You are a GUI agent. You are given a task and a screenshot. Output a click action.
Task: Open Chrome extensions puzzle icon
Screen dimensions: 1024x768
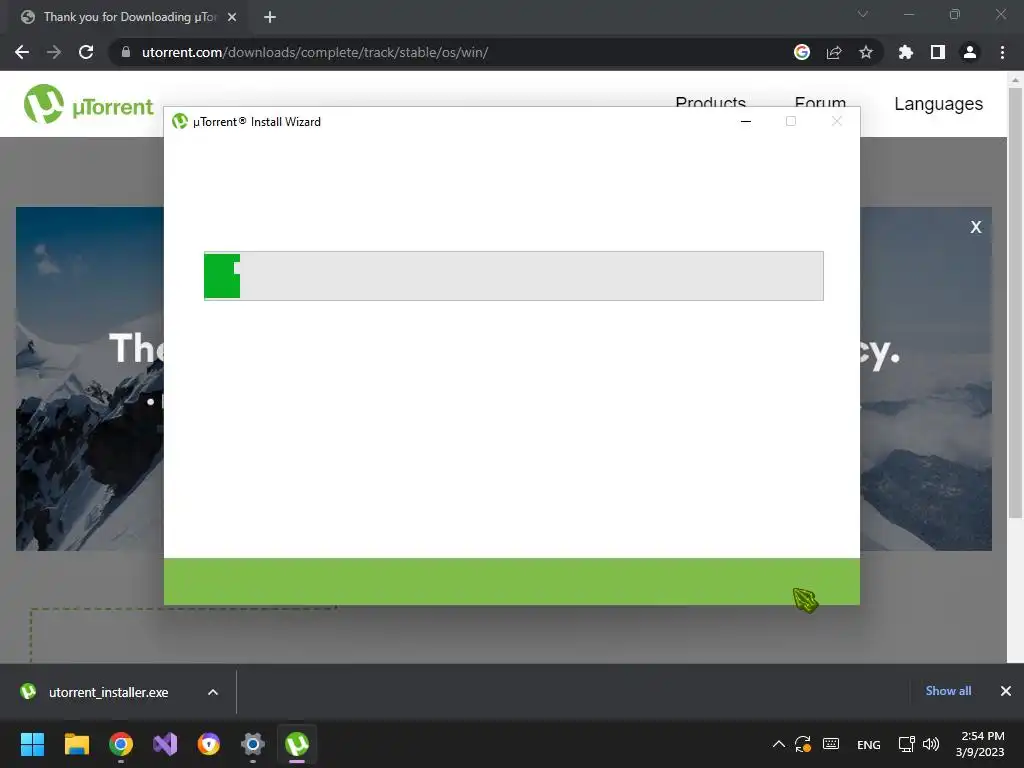[x=906, y=52]
